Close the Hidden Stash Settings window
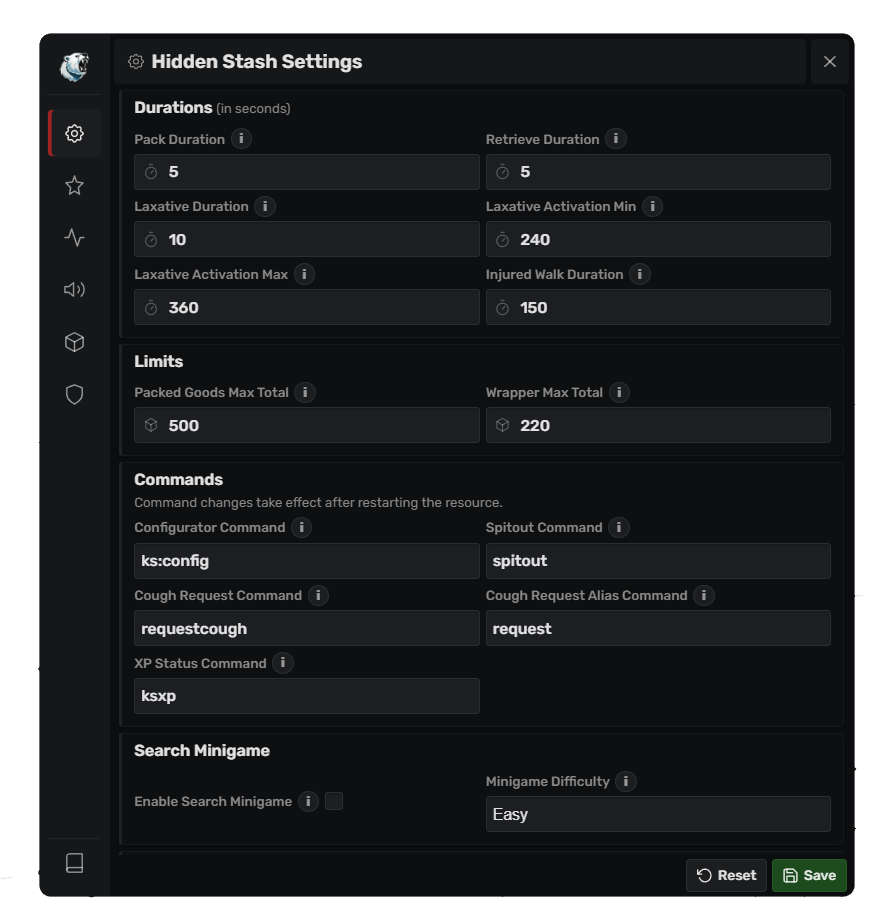The width and height of the screenshot is (892, 922). 830,61
